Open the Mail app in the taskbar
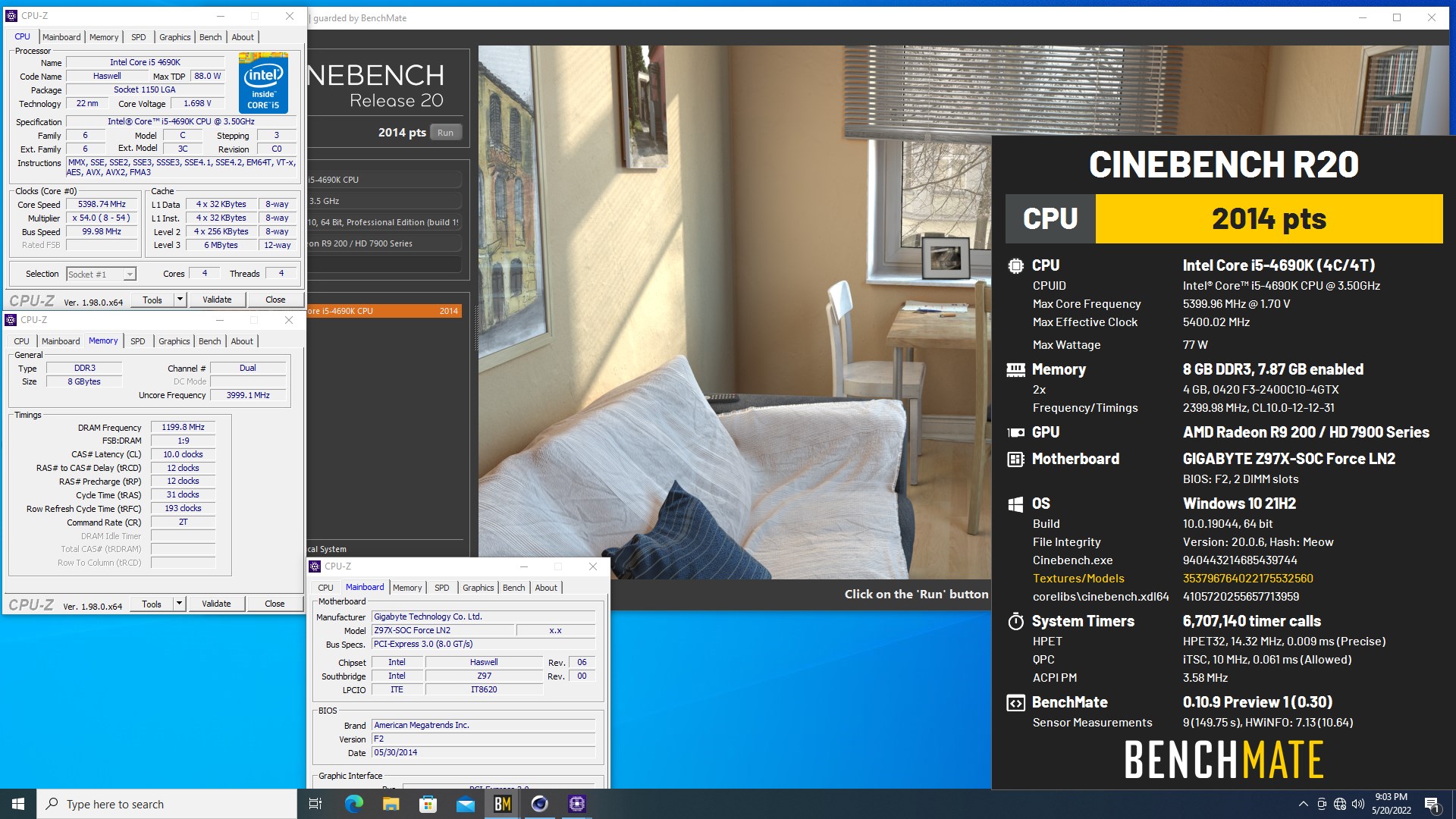This screenshot has height=819, width=1456. coord(465,804)
